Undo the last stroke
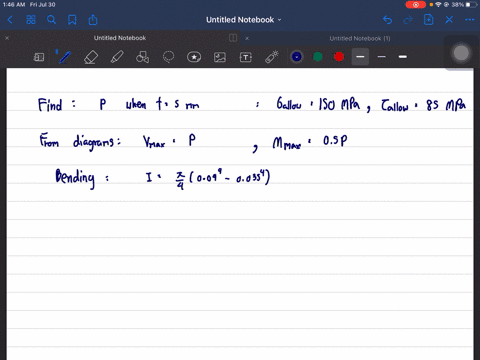 (x=387, y=20)
